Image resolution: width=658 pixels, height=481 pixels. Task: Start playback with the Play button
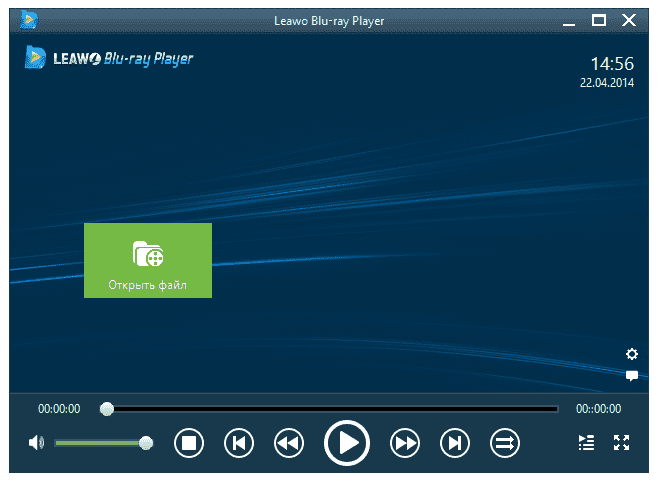pyautogui.click(x=346, y=442)
